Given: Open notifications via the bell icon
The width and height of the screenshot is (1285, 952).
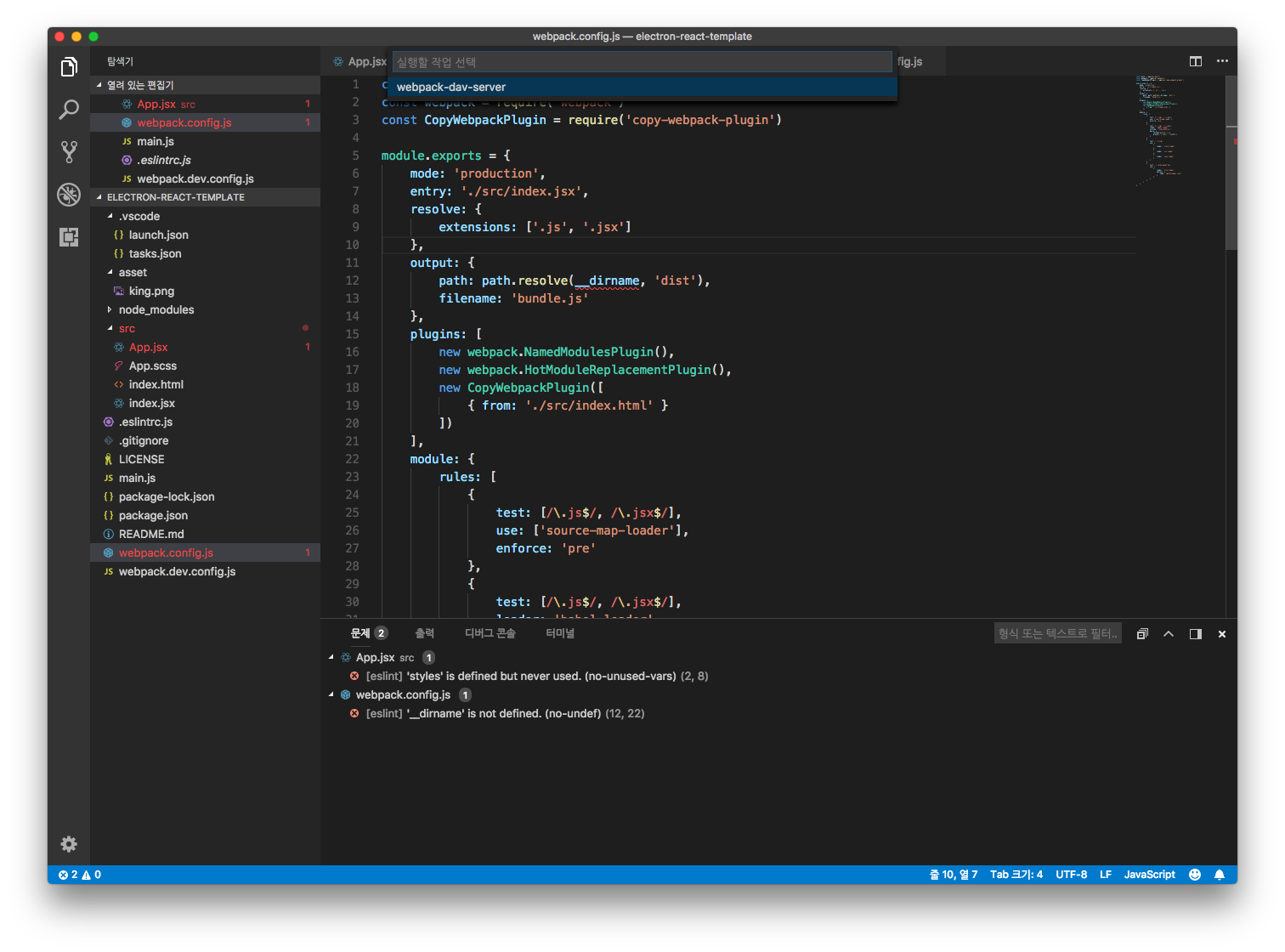Looking at the screenshot, I should [x=1220, y=875].
